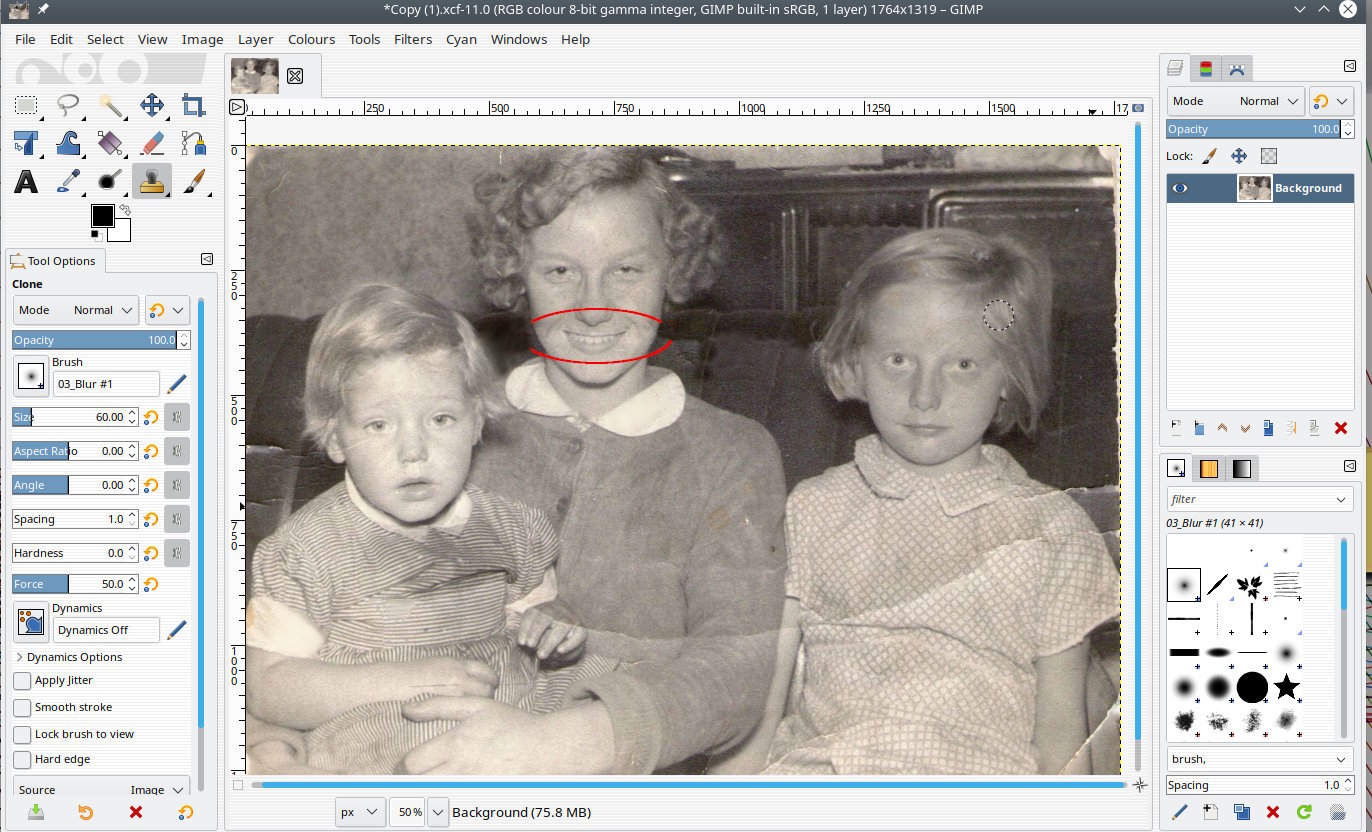
Task: Choose the Text tool
Action: tap(26, 181)
